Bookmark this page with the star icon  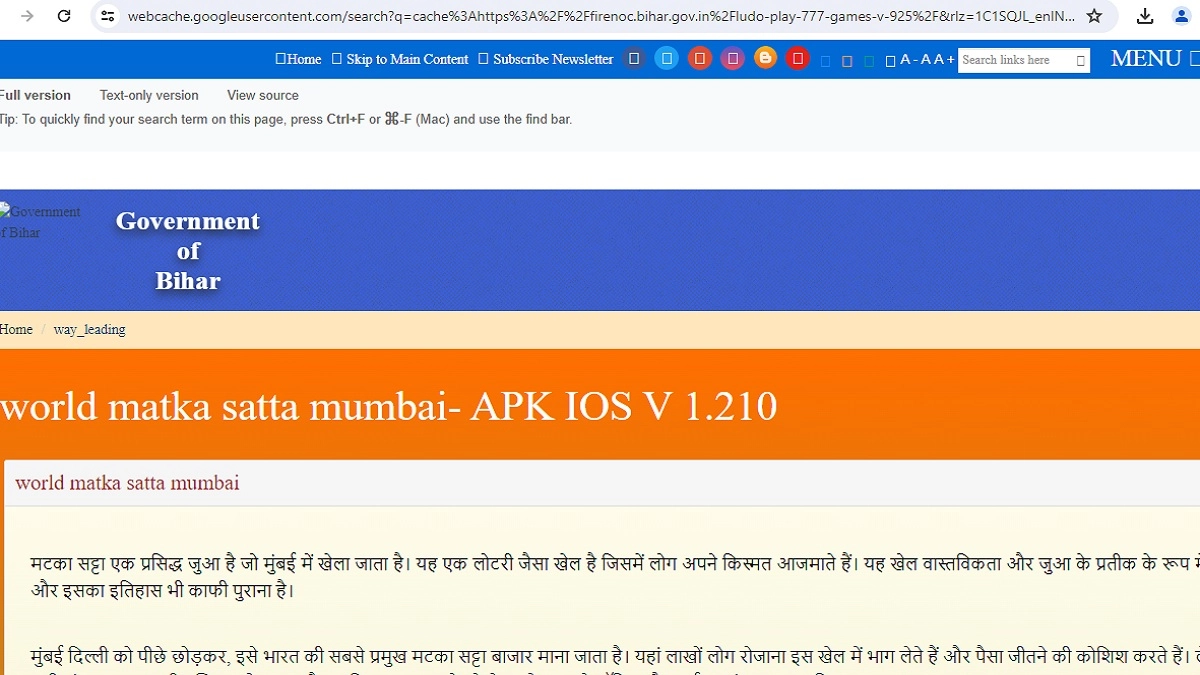tap(1094, 16)
